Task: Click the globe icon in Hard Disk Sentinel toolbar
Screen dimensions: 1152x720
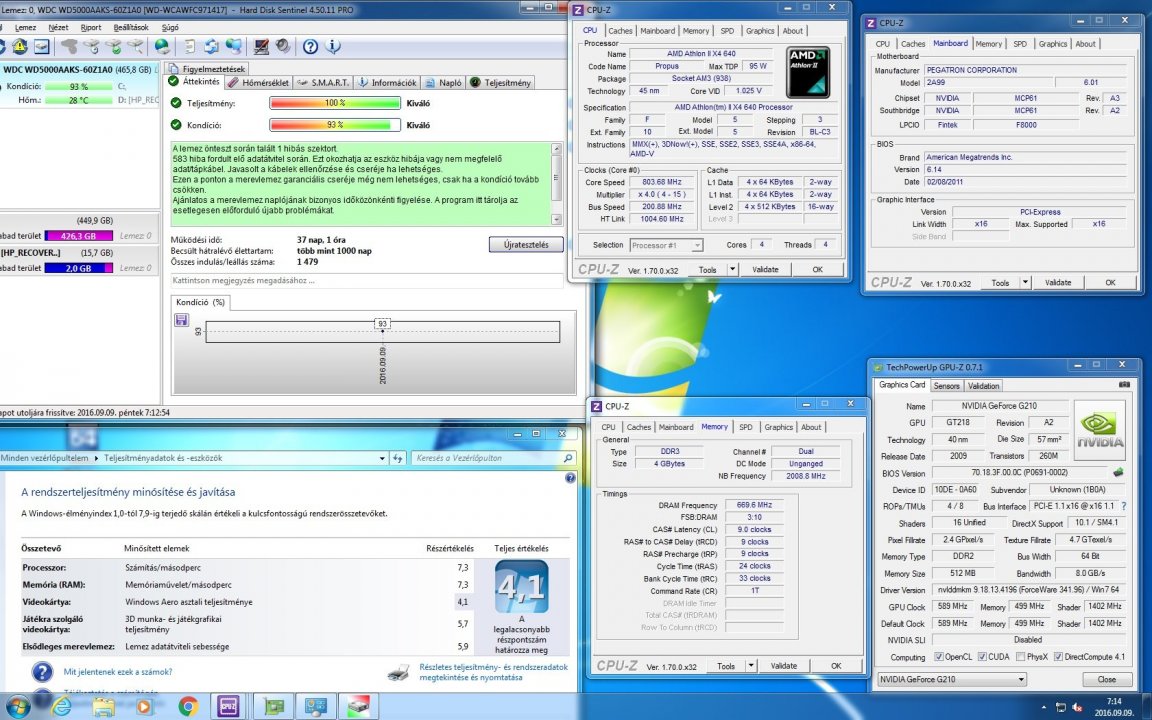Action: (161, 46)
